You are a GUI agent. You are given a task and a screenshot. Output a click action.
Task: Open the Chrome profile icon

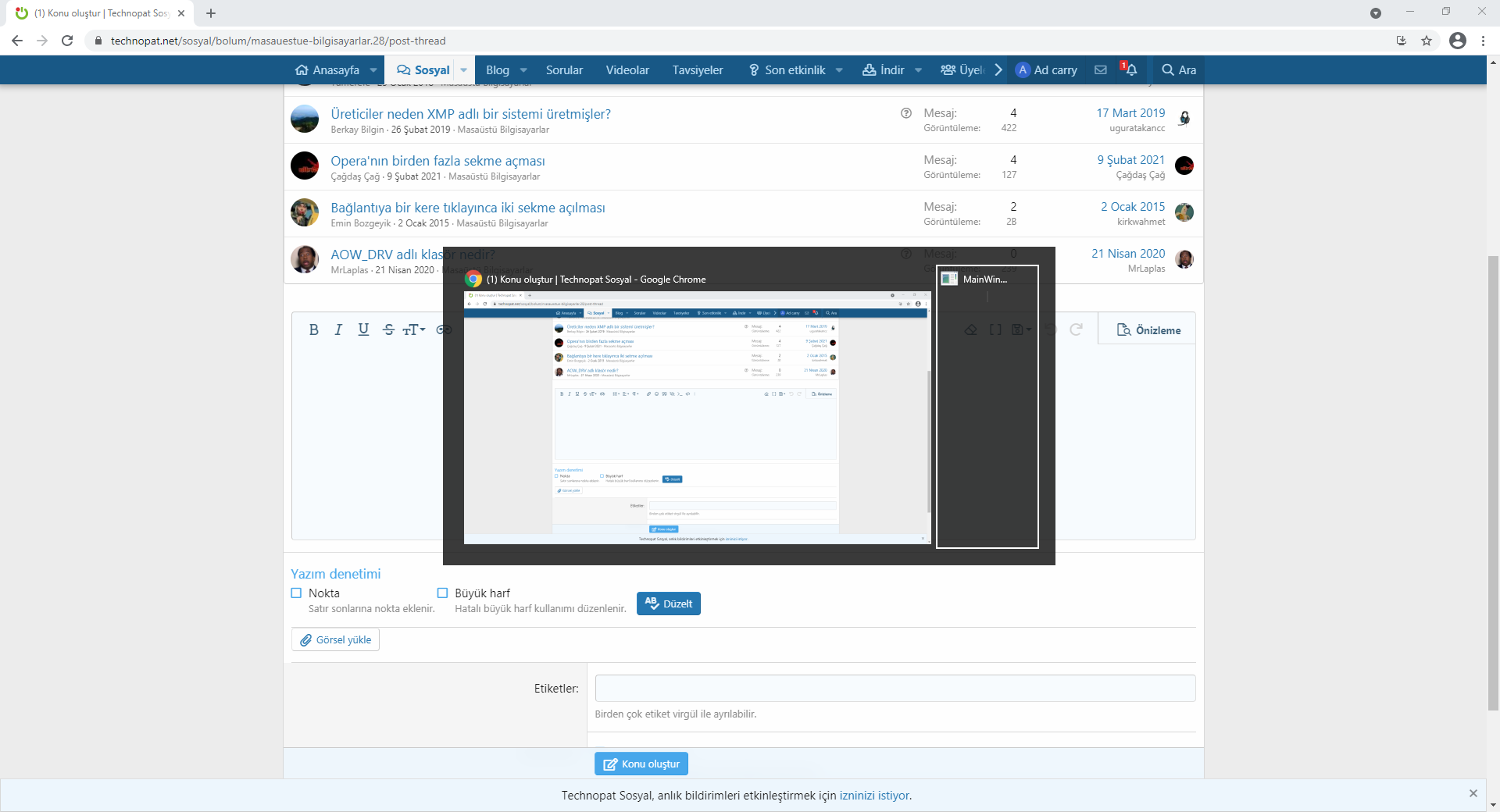click(1458, 41)
